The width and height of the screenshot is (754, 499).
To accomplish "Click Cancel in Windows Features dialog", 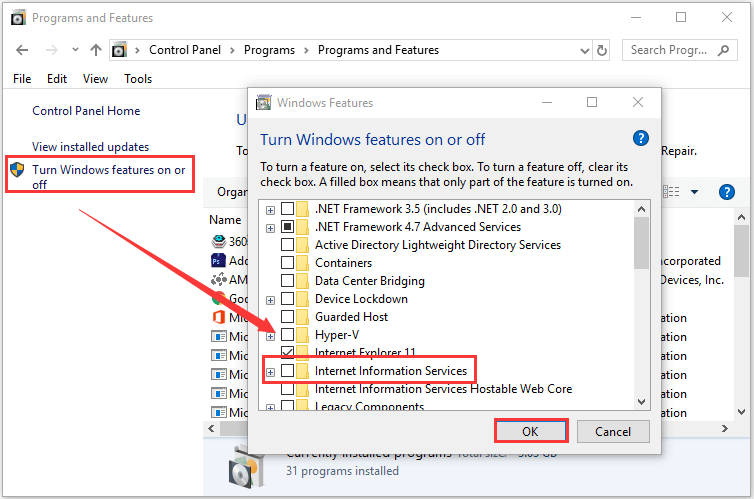I will [x=613, y=431].
